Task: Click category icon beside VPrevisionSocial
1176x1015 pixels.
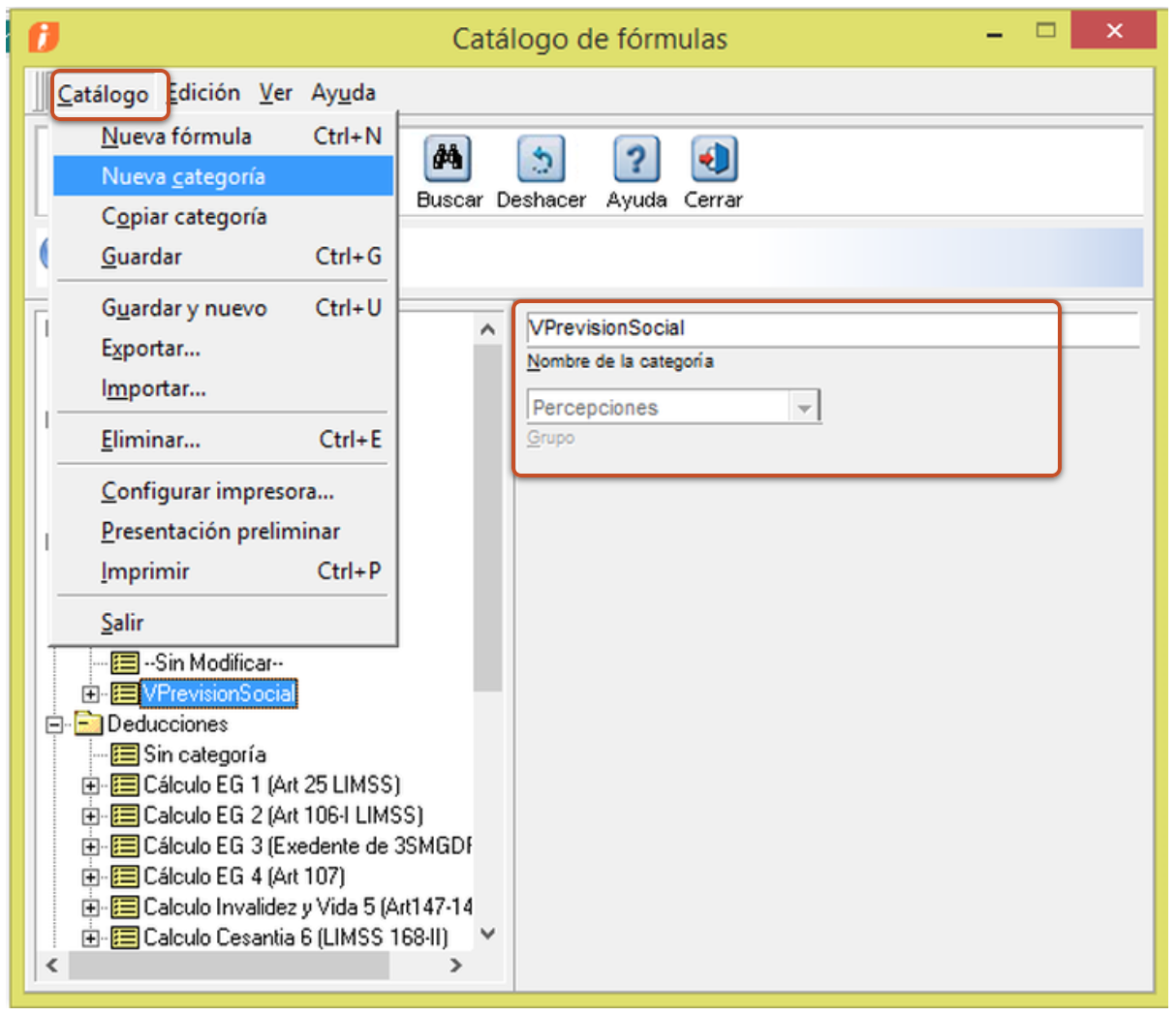Action: click(x=124, y=693)
